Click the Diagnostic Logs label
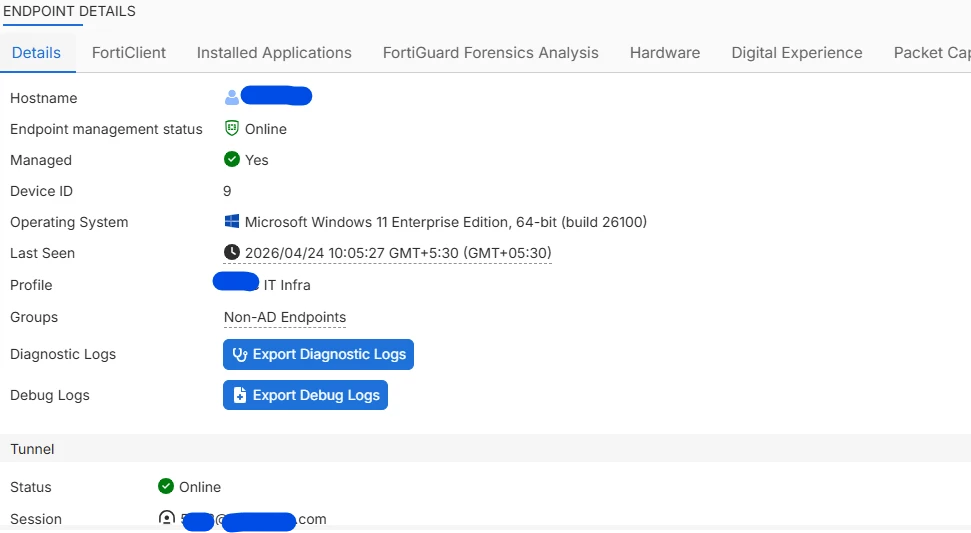 [63, 354]
